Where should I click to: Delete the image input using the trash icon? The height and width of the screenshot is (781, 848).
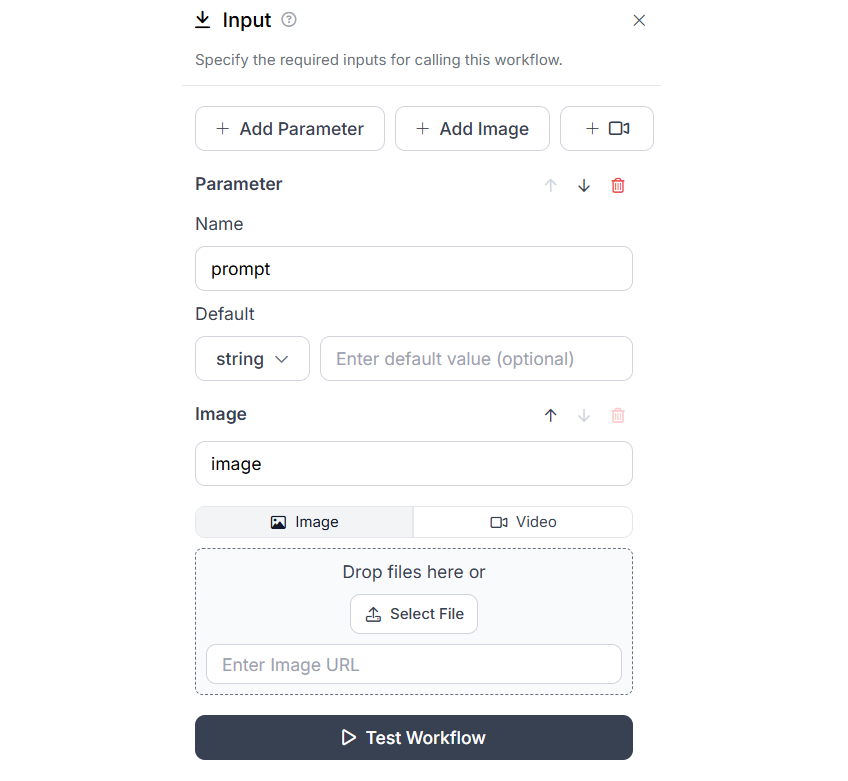click(x=618, y=415)
